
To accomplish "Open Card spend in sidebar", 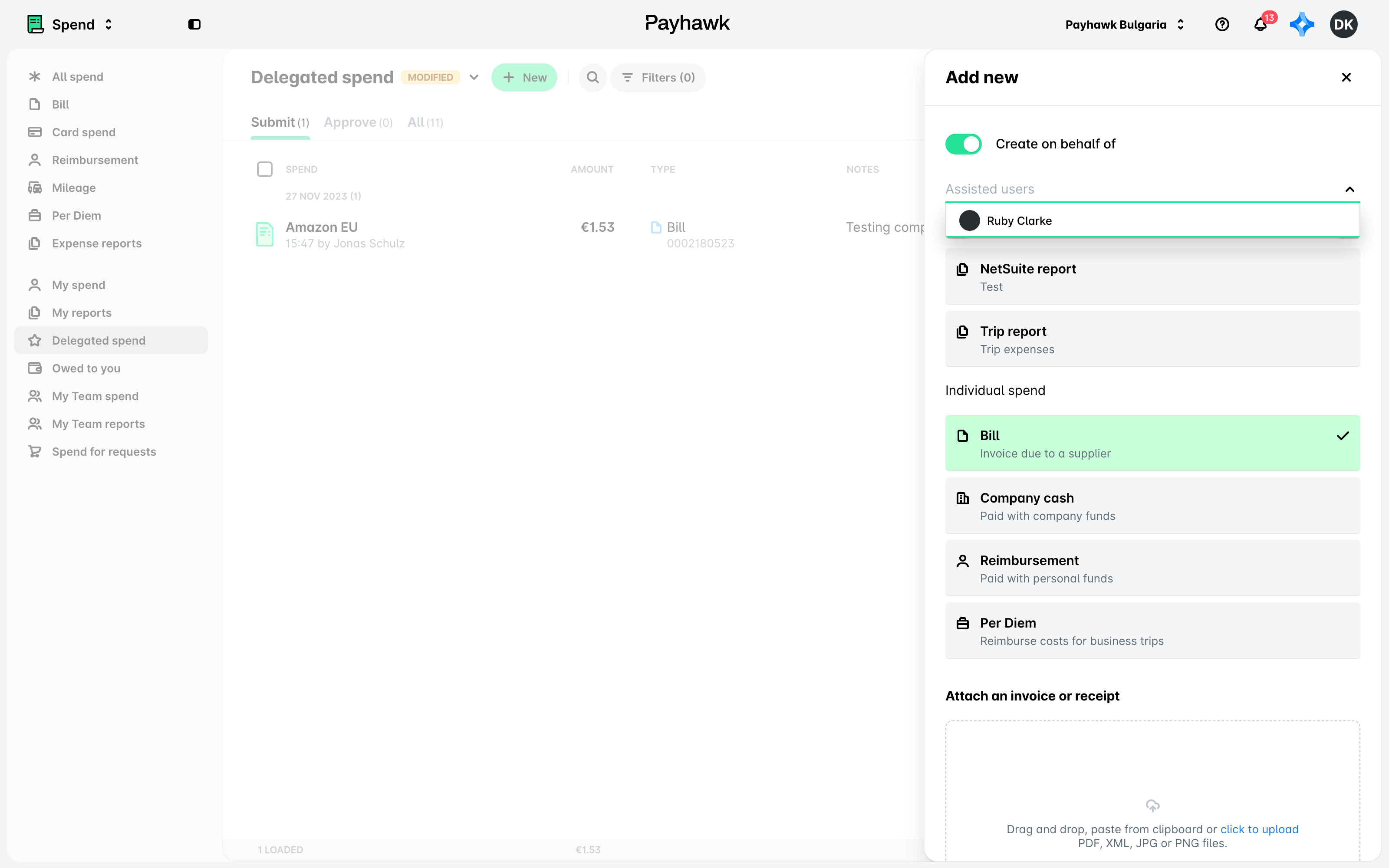I will pos(111,133).
